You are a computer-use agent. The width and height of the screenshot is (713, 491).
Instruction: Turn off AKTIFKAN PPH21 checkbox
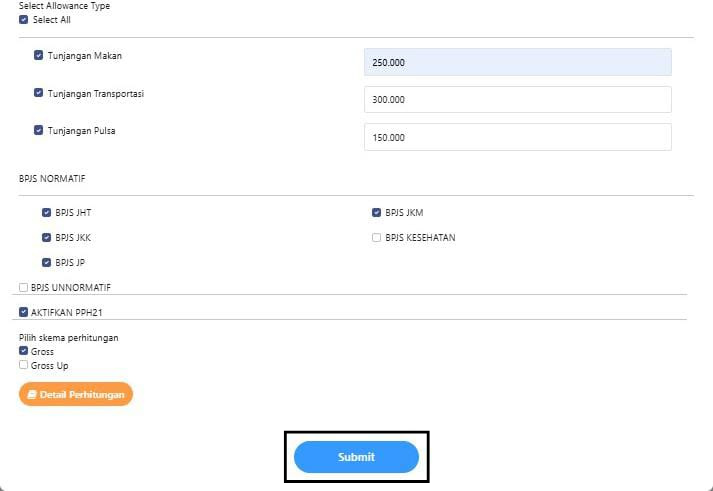pyautogui.click(x=24, y=312)
